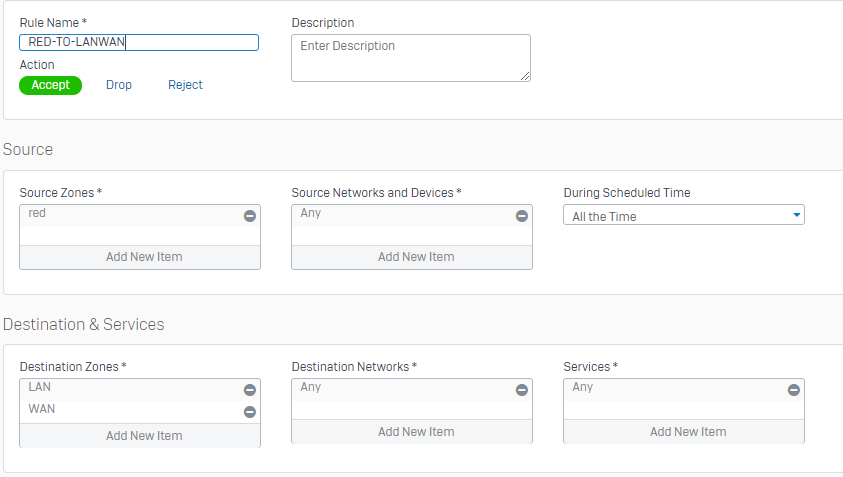843x477 pixels.
Task: Remove the WAN destination zone
Action: pos(250,411)
